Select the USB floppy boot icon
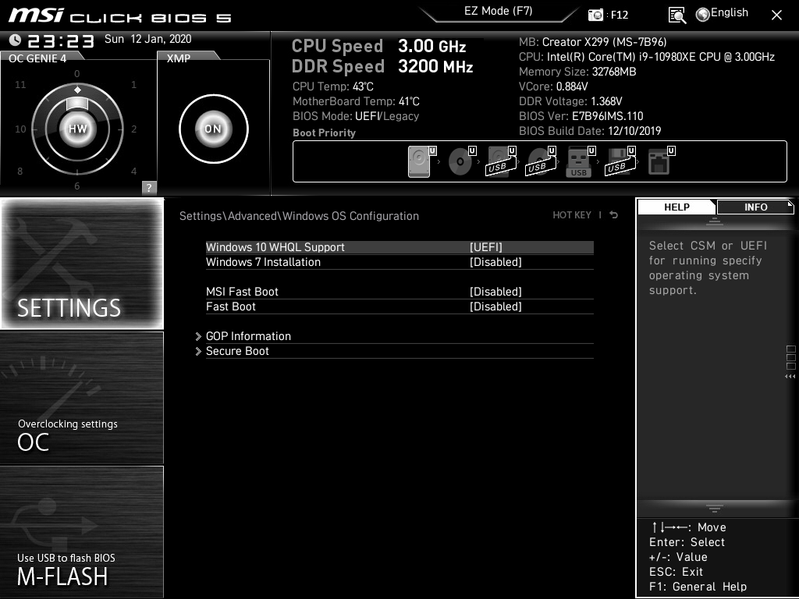The height and width of the screenshot is (599, 799). pyautogui.click(x=620, y=161)
